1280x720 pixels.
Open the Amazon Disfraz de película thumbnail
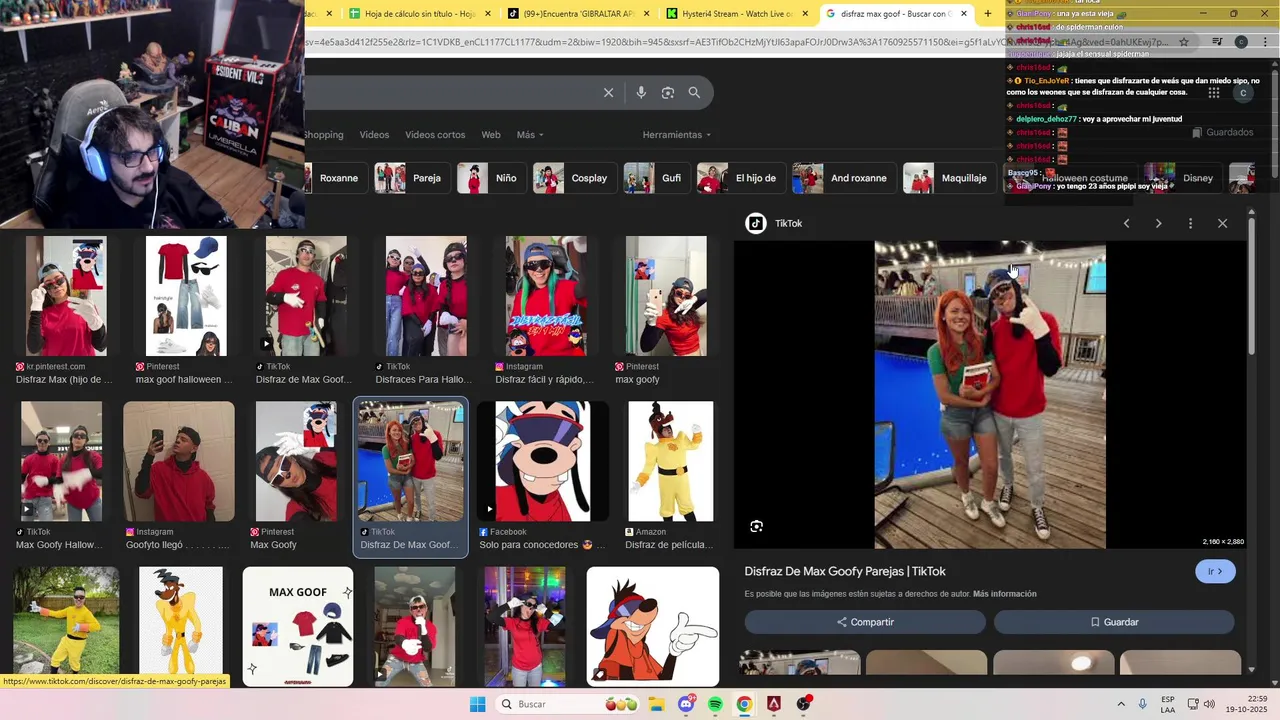click(x=671, y=461)
